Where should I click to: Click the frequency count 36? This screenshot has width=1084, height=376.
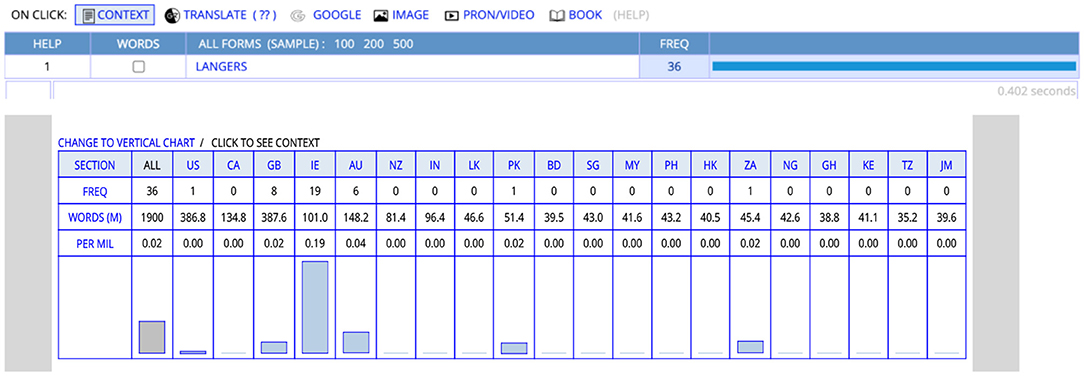coord(674,67)
